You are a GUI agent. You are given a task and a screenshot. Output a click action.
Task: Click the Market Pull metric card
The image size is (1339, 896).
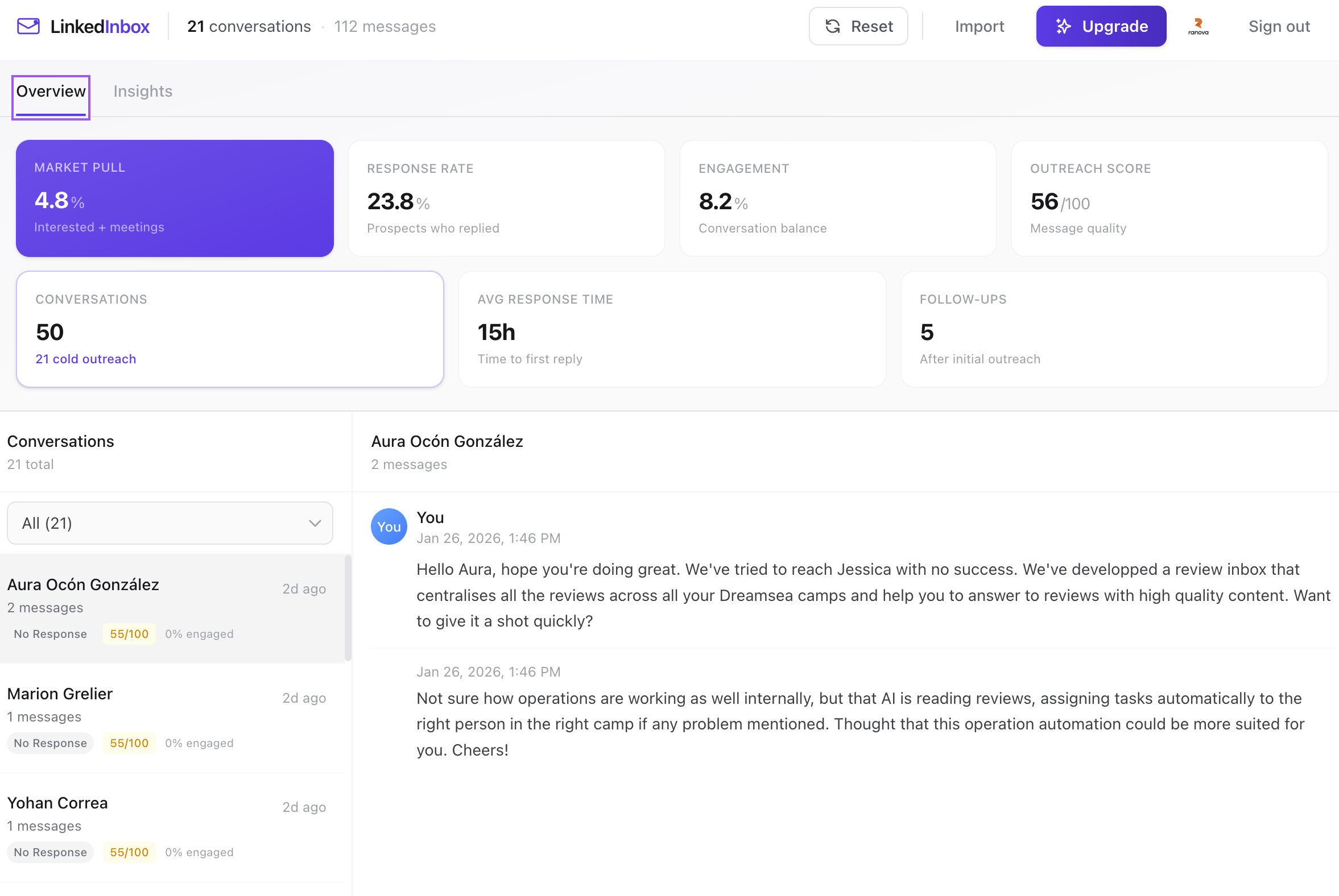(175, 198)
